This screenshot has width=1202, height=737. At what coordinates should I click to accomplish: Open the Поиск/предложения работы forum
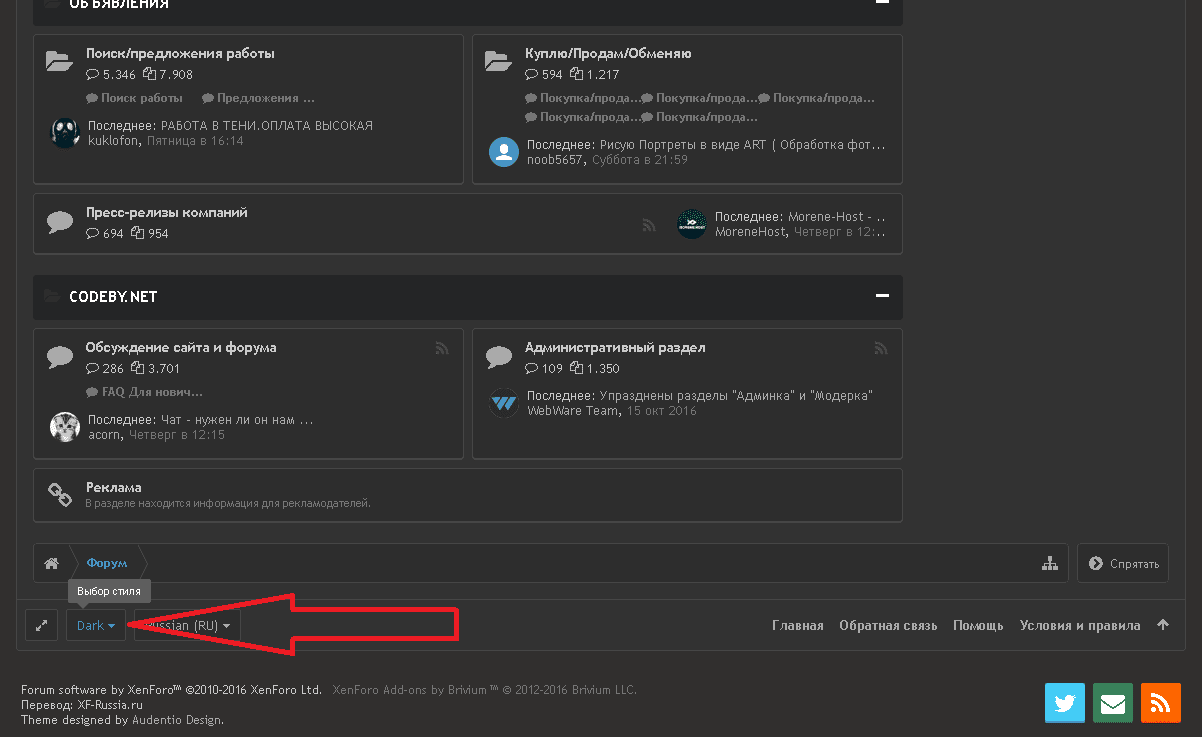(x=180, y=53)
